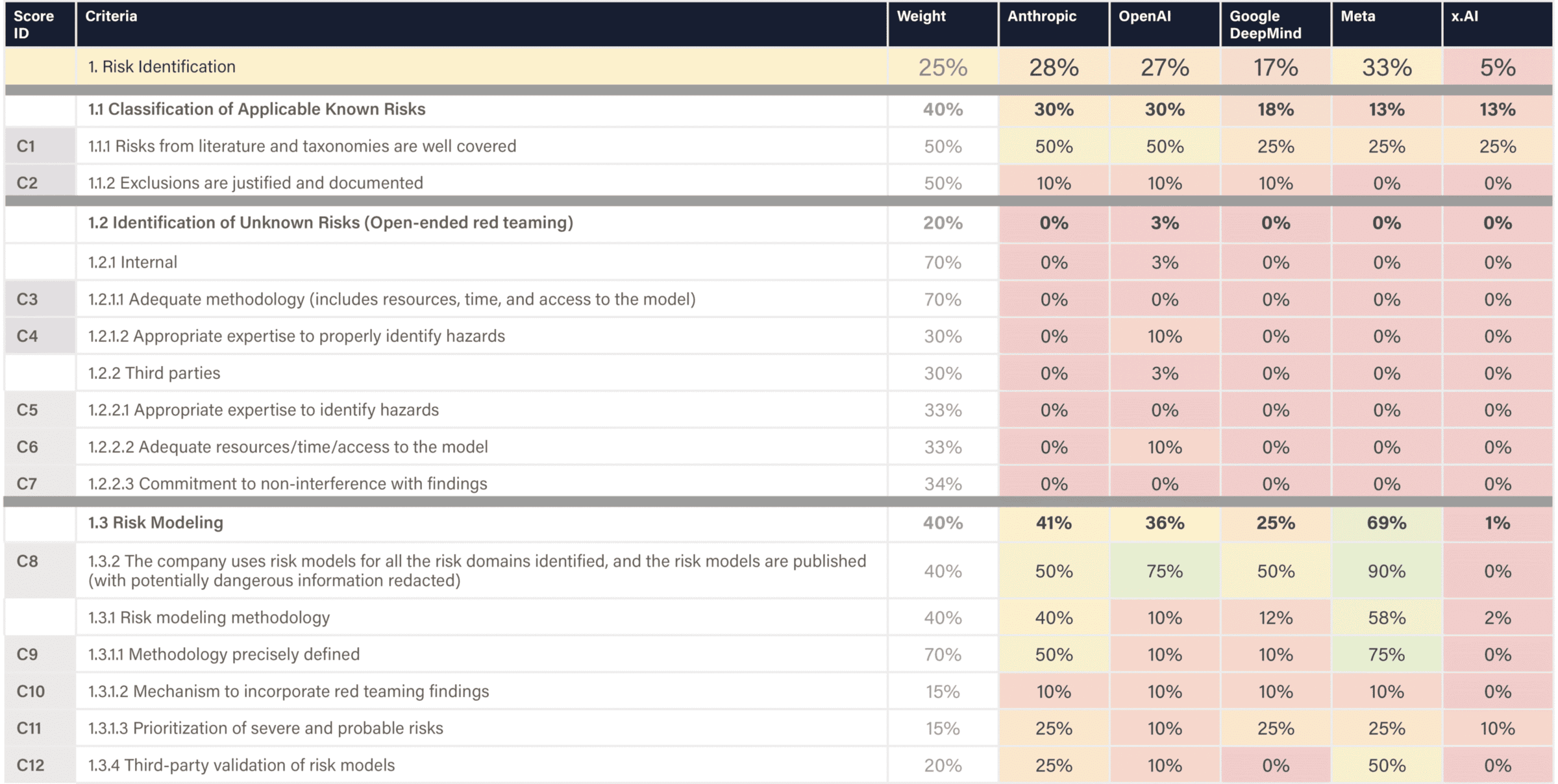Click the Anthropic column header

1041,17
